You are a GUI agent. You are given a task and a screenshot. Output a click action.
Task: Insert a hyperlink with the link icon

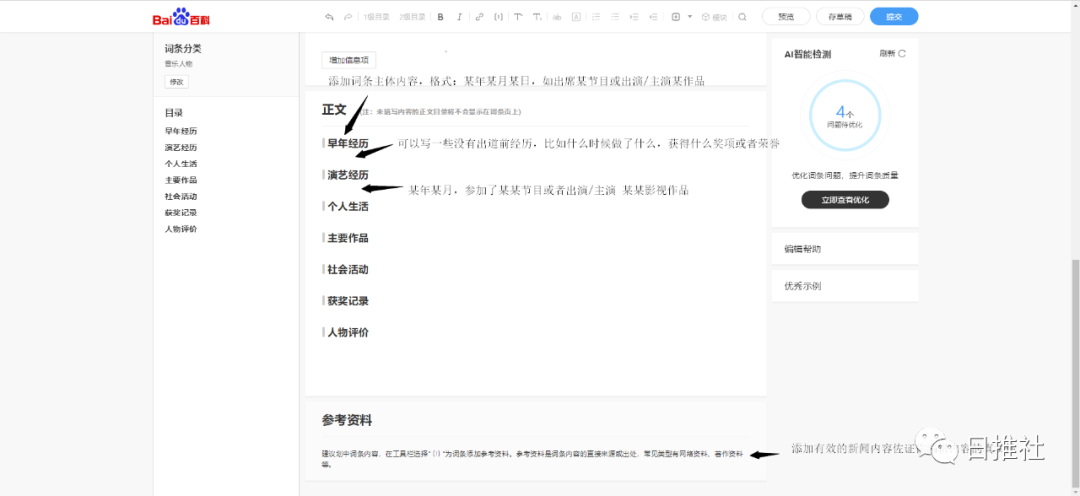click(x=479, y=17)
